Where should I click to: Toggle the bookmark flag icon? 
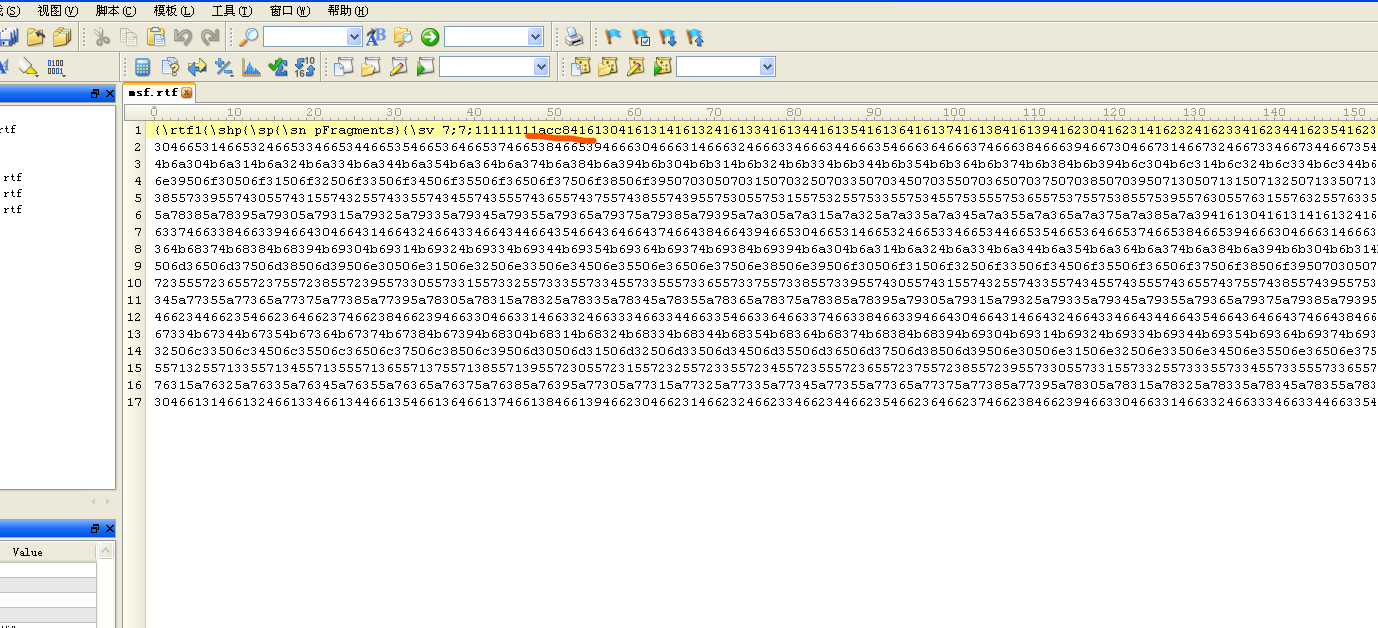tap(614, 37)
